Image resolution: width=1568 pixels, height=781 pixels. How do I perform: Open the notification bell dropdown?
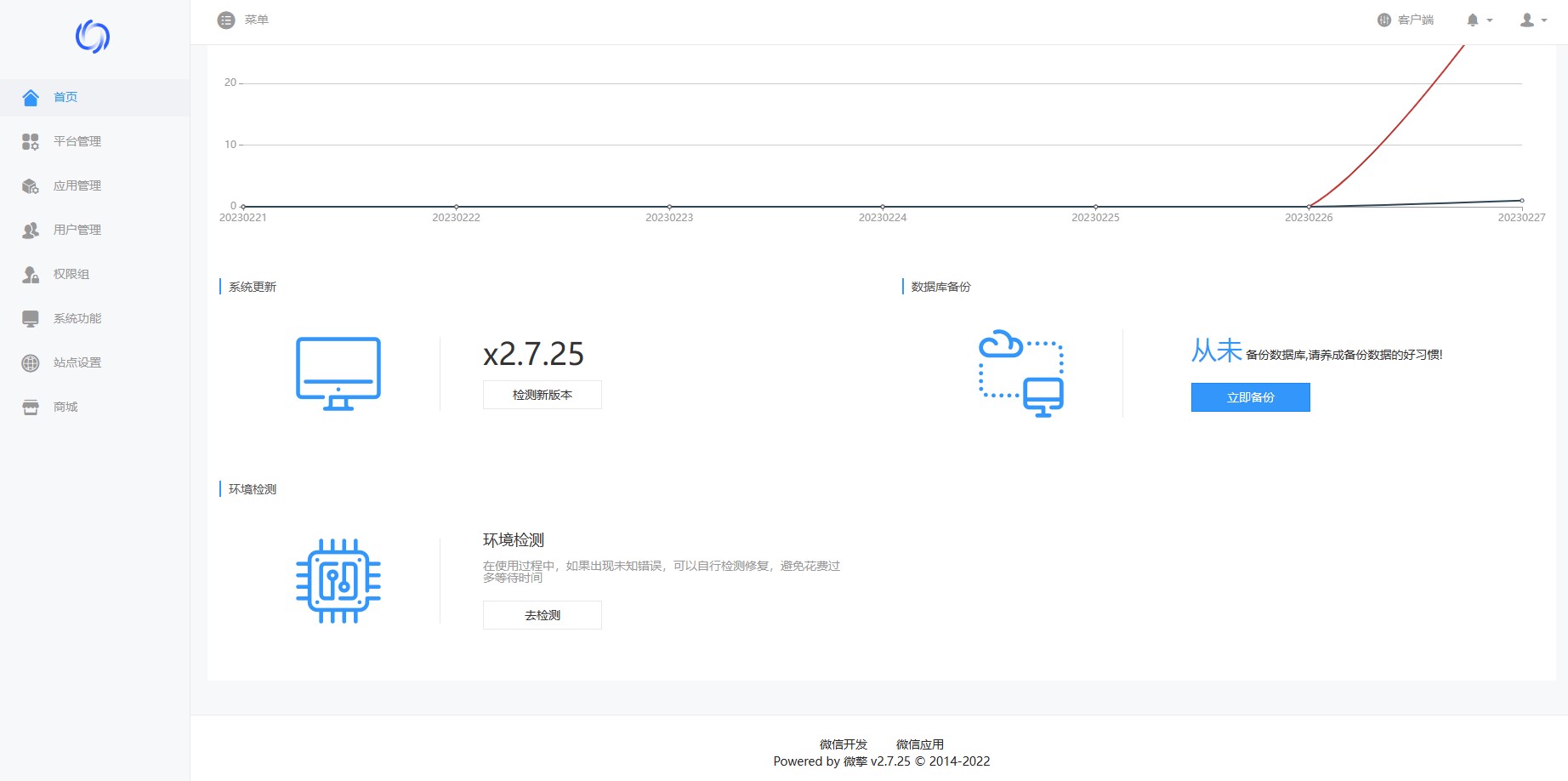point(1479,20)
